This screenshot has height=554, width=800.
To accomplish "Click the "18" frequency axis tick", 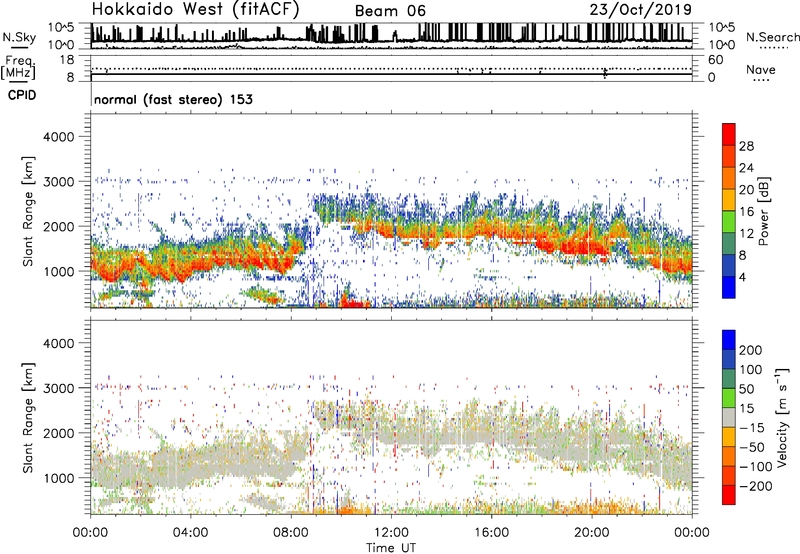I will click(67, 60).
